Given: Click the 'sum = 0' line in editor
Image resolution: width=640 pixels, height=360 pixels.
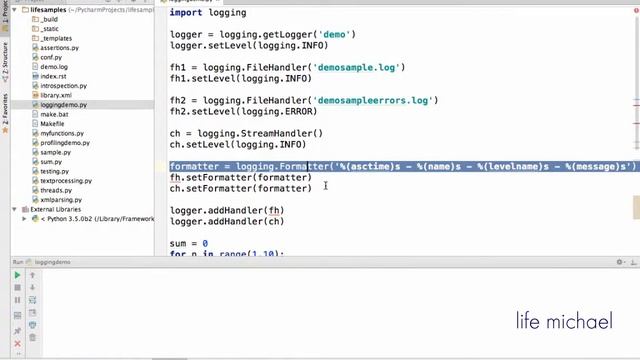Looking at the screenshot, I should 189,244.
